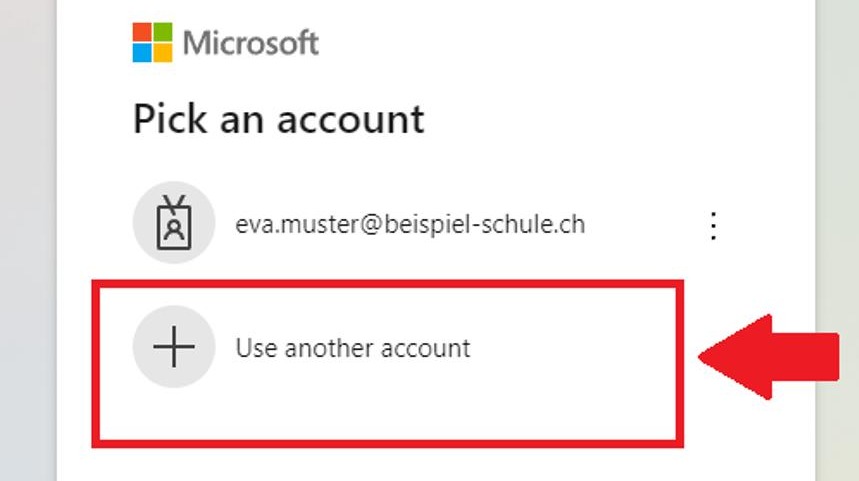Choose the "Use another account" label
The image size is (859, 481).
click(x=352, y=348)
